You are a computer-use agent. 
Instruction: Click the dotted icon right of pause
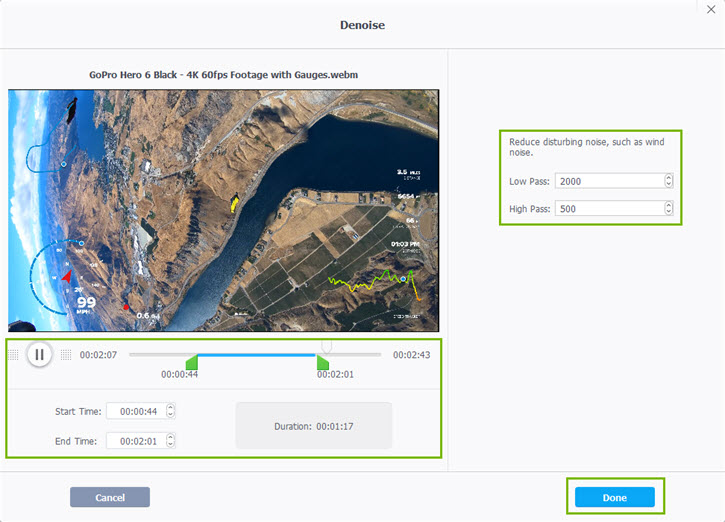point(66,354)
